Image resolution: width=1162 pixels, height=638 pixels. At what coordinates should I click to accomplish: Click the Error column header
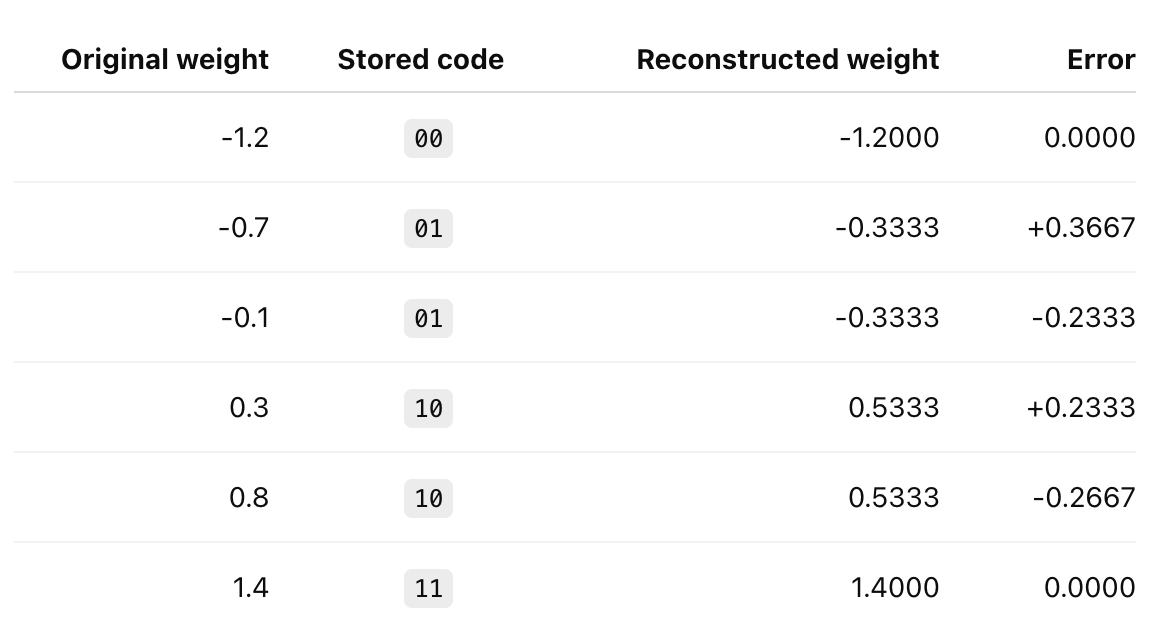(1100, 60)
